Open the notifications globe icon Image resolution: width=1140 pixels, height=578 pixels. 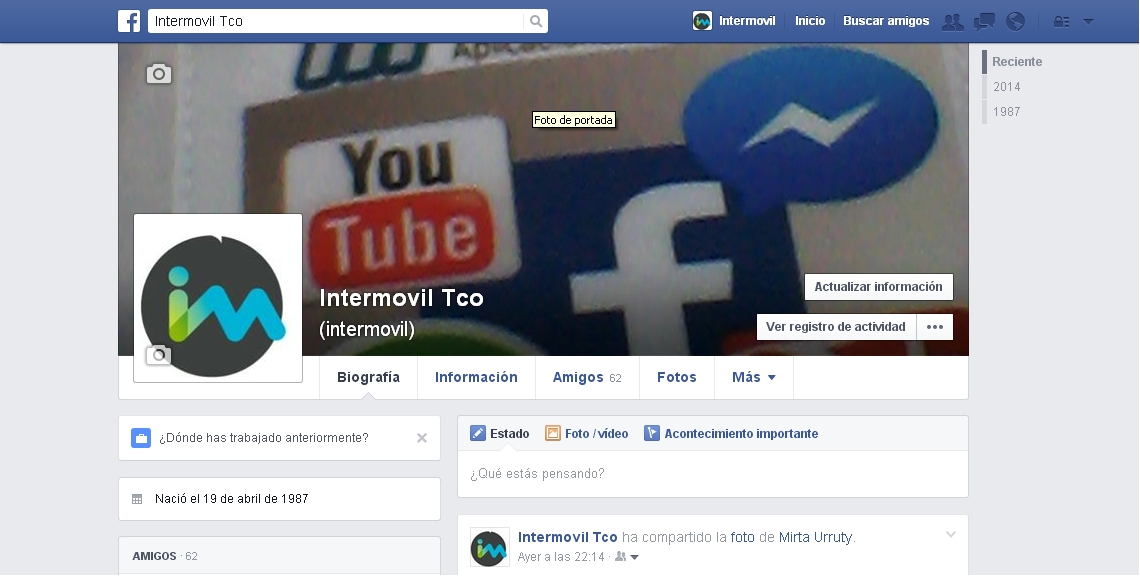tap(1015, 21)
